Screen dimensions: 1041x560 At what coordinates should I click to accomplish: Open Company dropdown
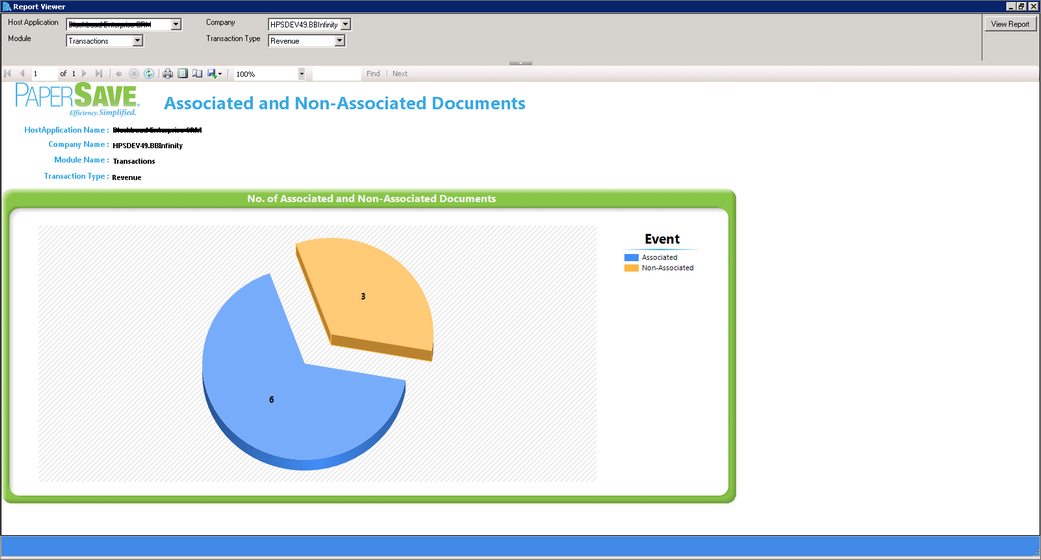coord(346,25)
